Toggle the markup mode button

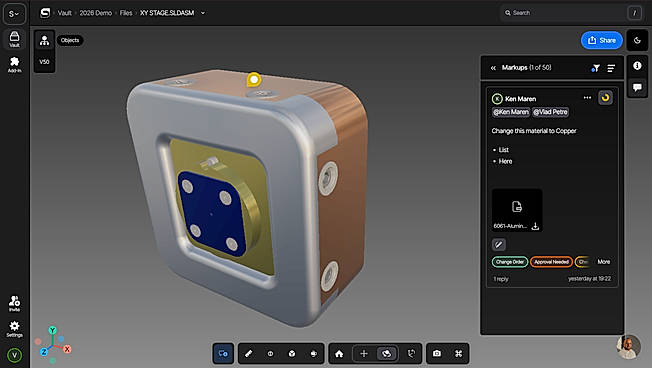click(223, 353)
